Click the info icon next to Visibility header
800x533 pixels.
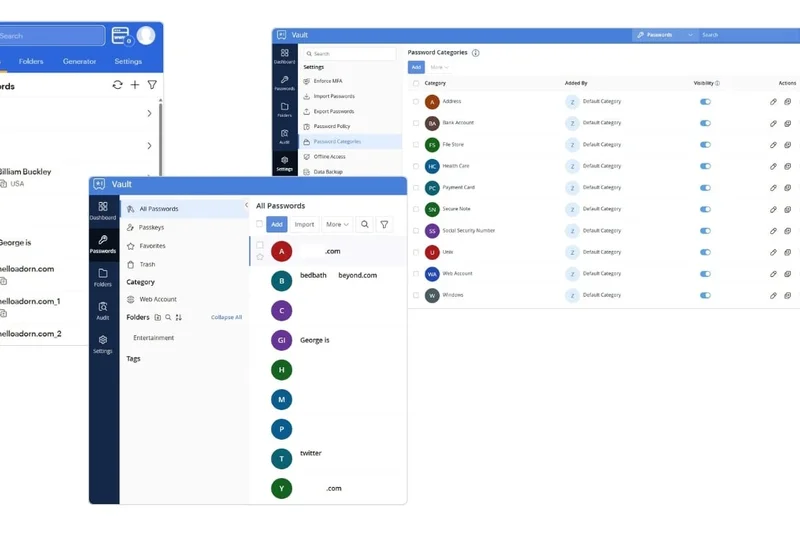point(717,83)
